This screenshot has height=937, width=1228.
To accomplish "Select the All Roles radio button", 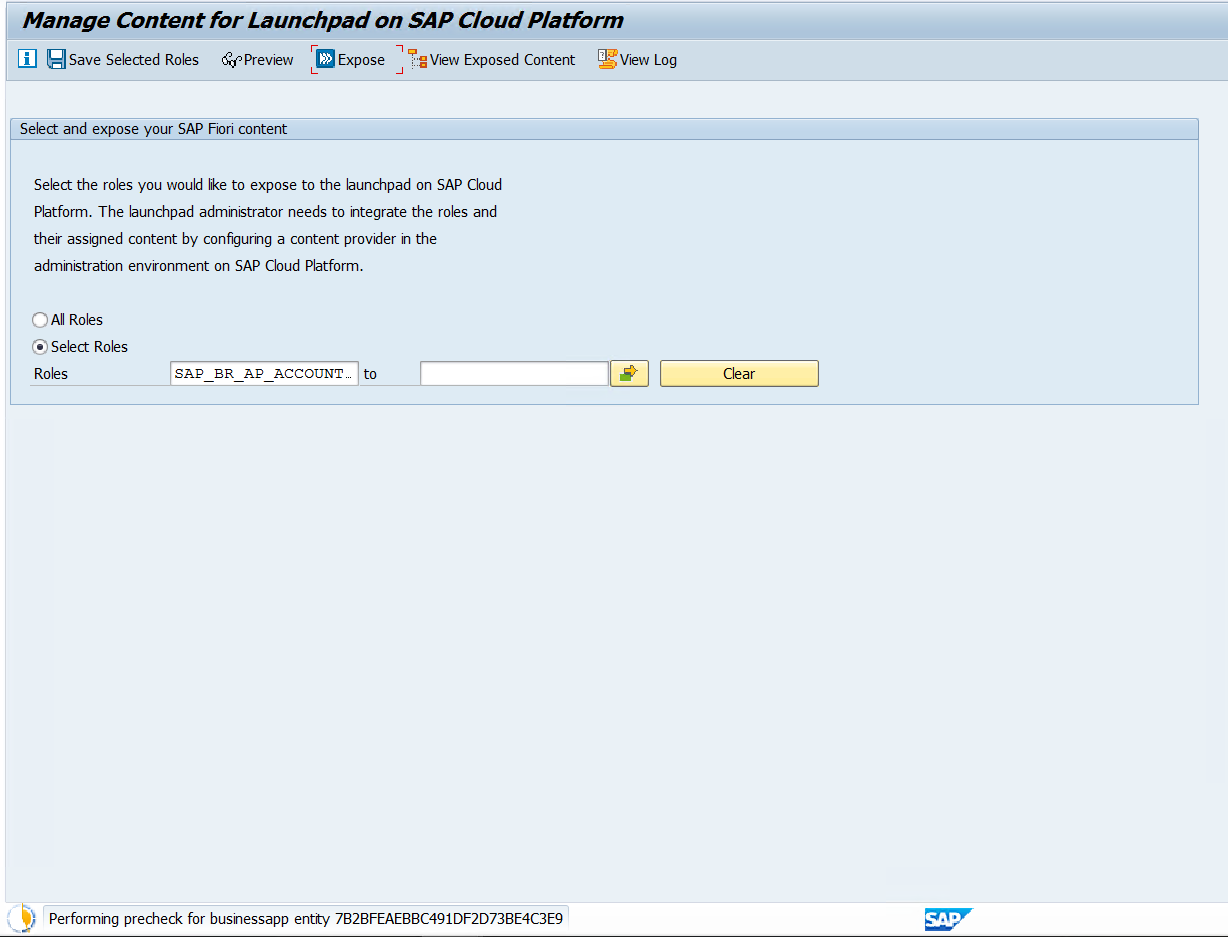I will pyautogui.click(x=40, y=320).
